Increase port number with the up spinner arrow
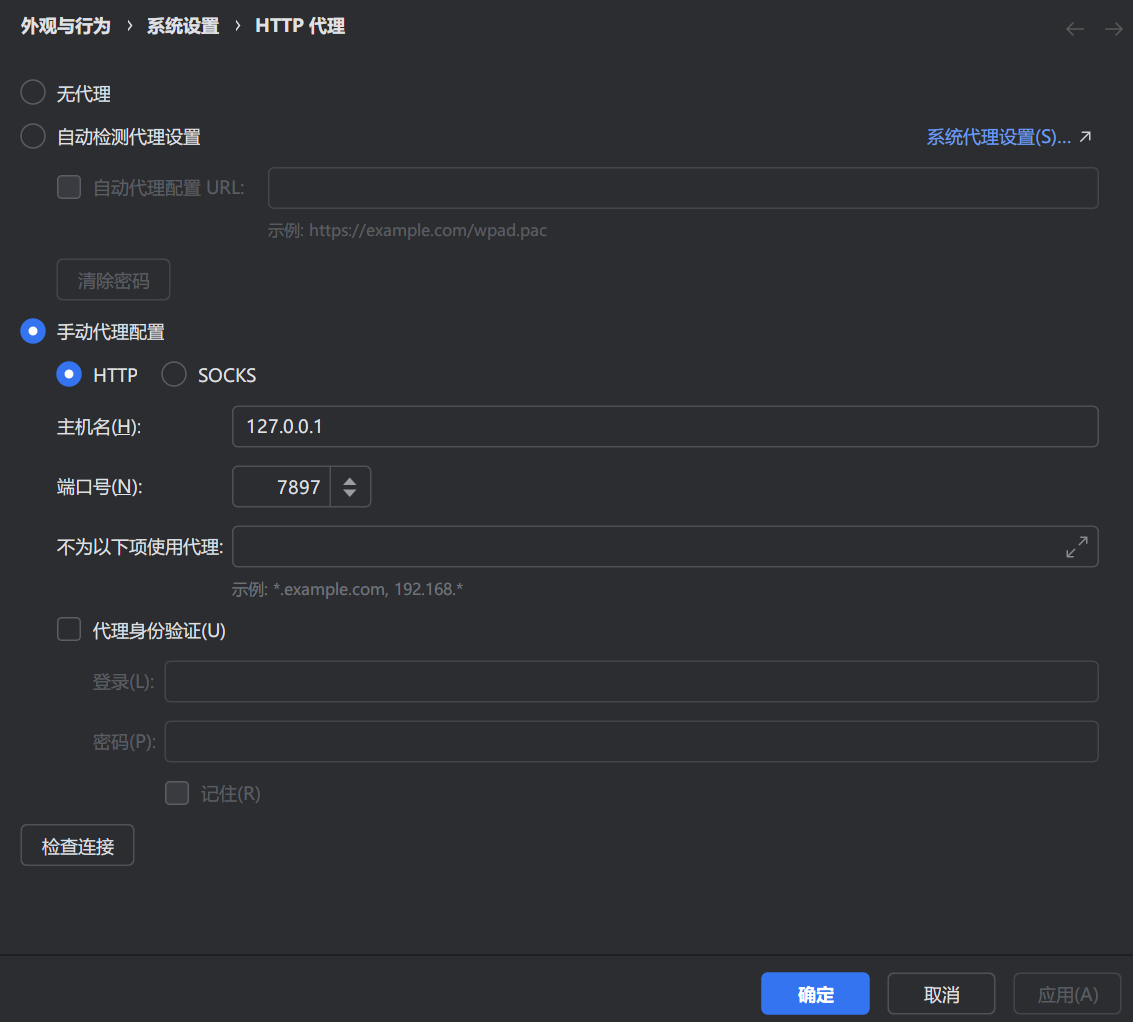The width and height of the screenshot is (1133, 1022). tap(349, 479)
